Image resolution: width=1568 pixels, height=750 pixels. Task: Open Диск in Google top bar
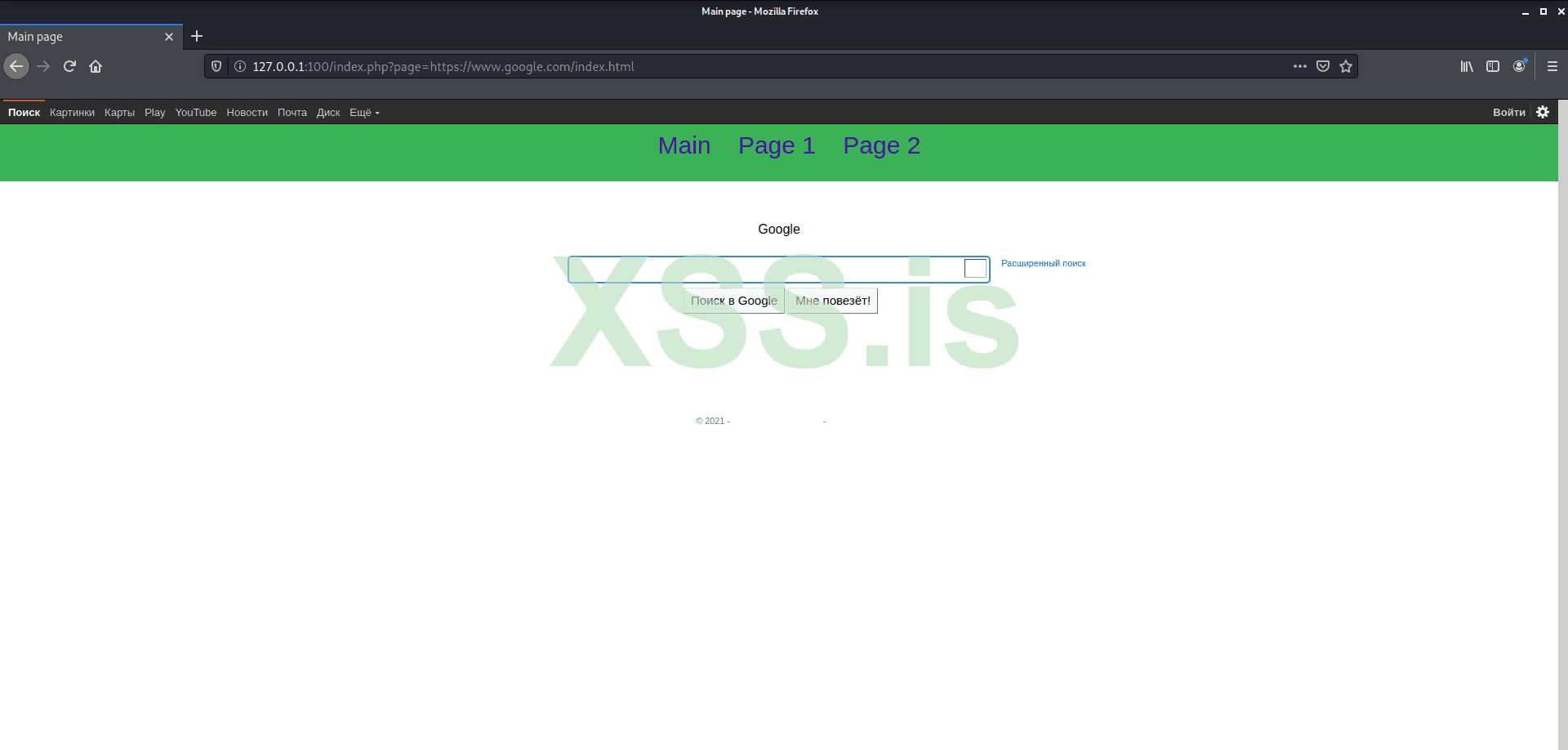point(328,113)
